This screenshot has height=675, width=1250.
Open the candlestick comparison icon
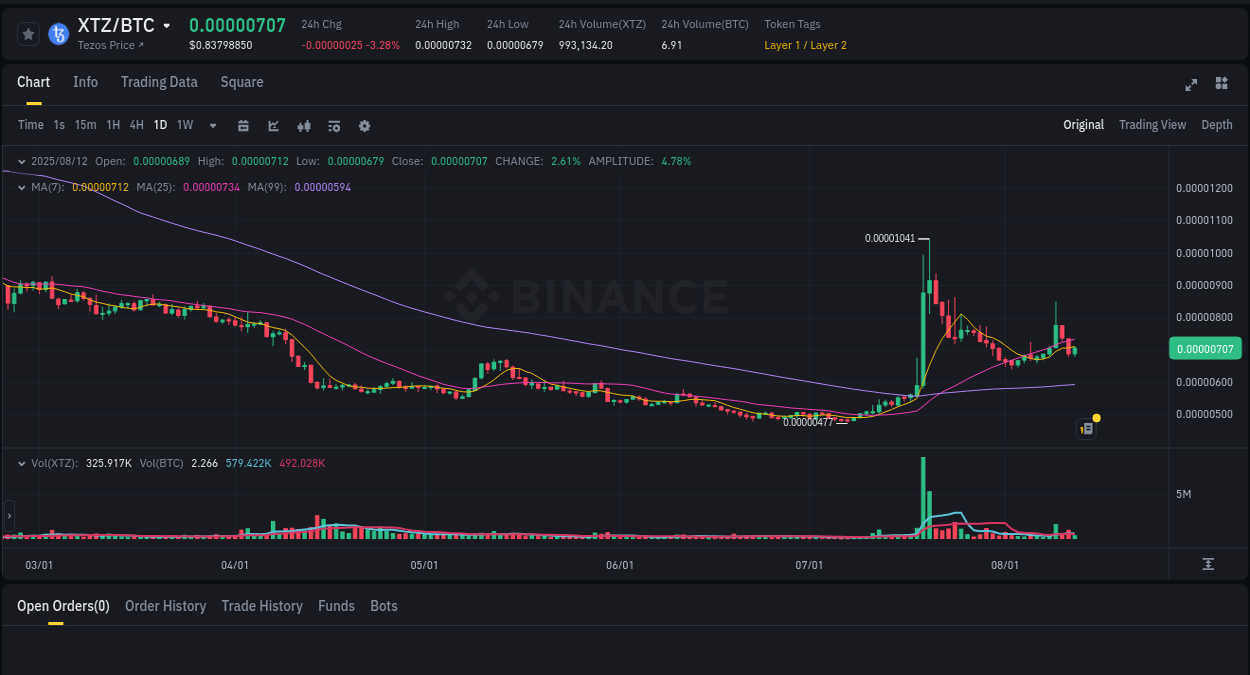click(x=303, y=125)
